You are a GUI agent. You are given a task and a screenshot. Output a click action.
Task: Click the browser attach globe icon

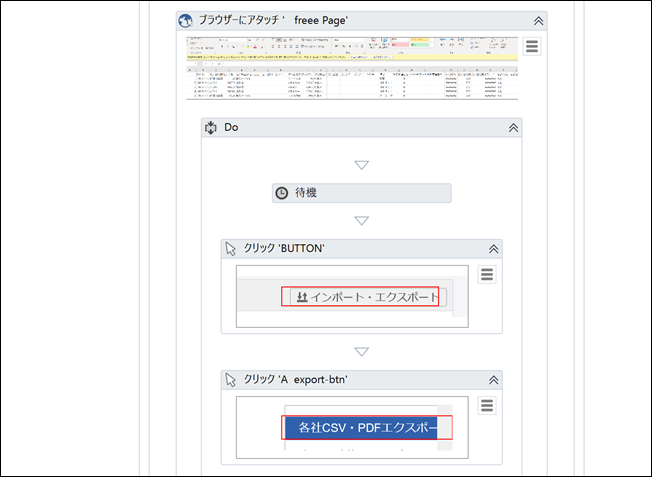tap(185, 20)
